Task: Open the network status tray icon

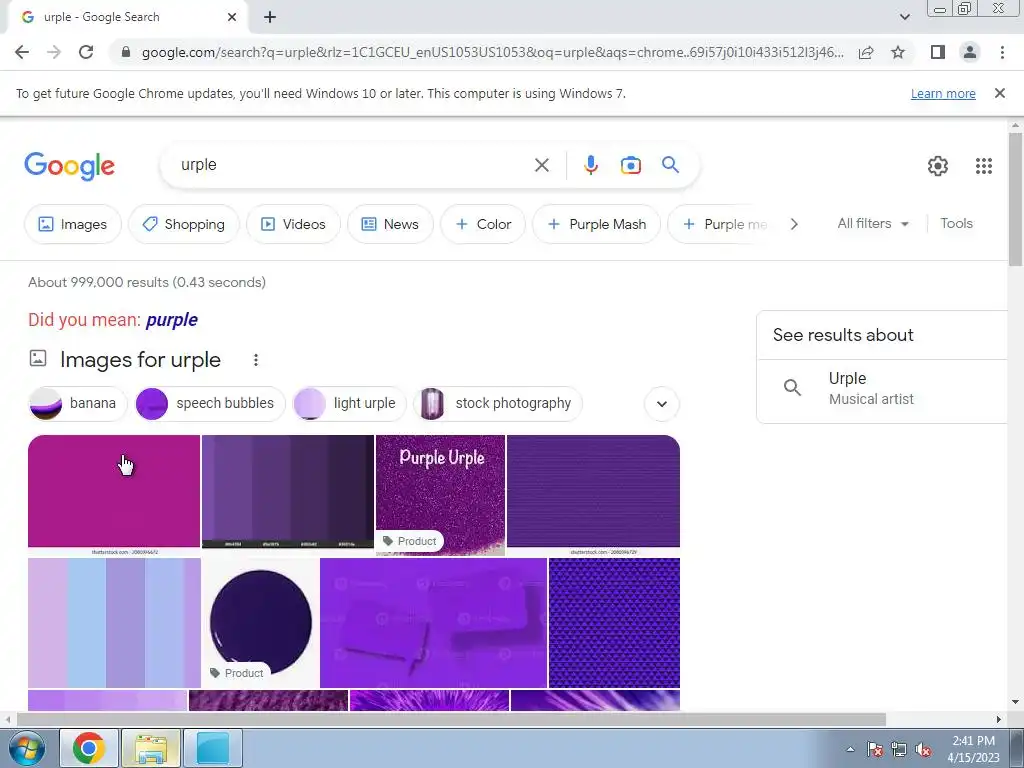Action: point(899,749)
